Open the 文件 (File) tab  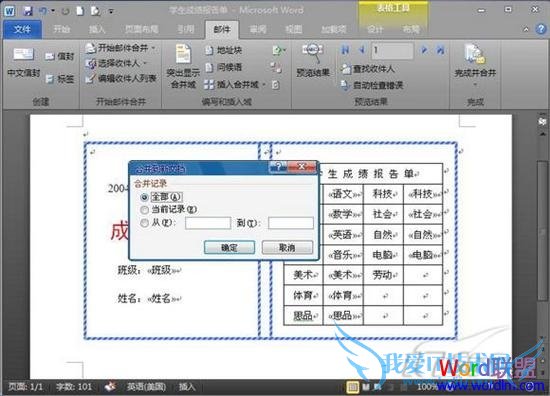pyautogui.click(x=22, y=29)
